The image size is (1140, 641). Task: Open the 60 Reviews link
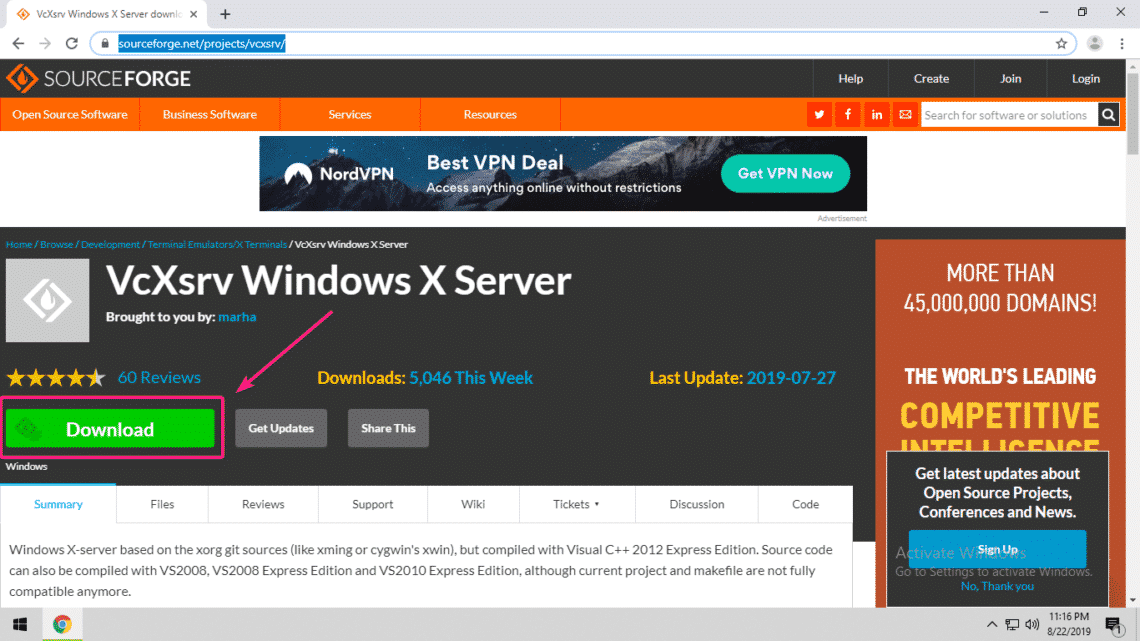[159, 378]
